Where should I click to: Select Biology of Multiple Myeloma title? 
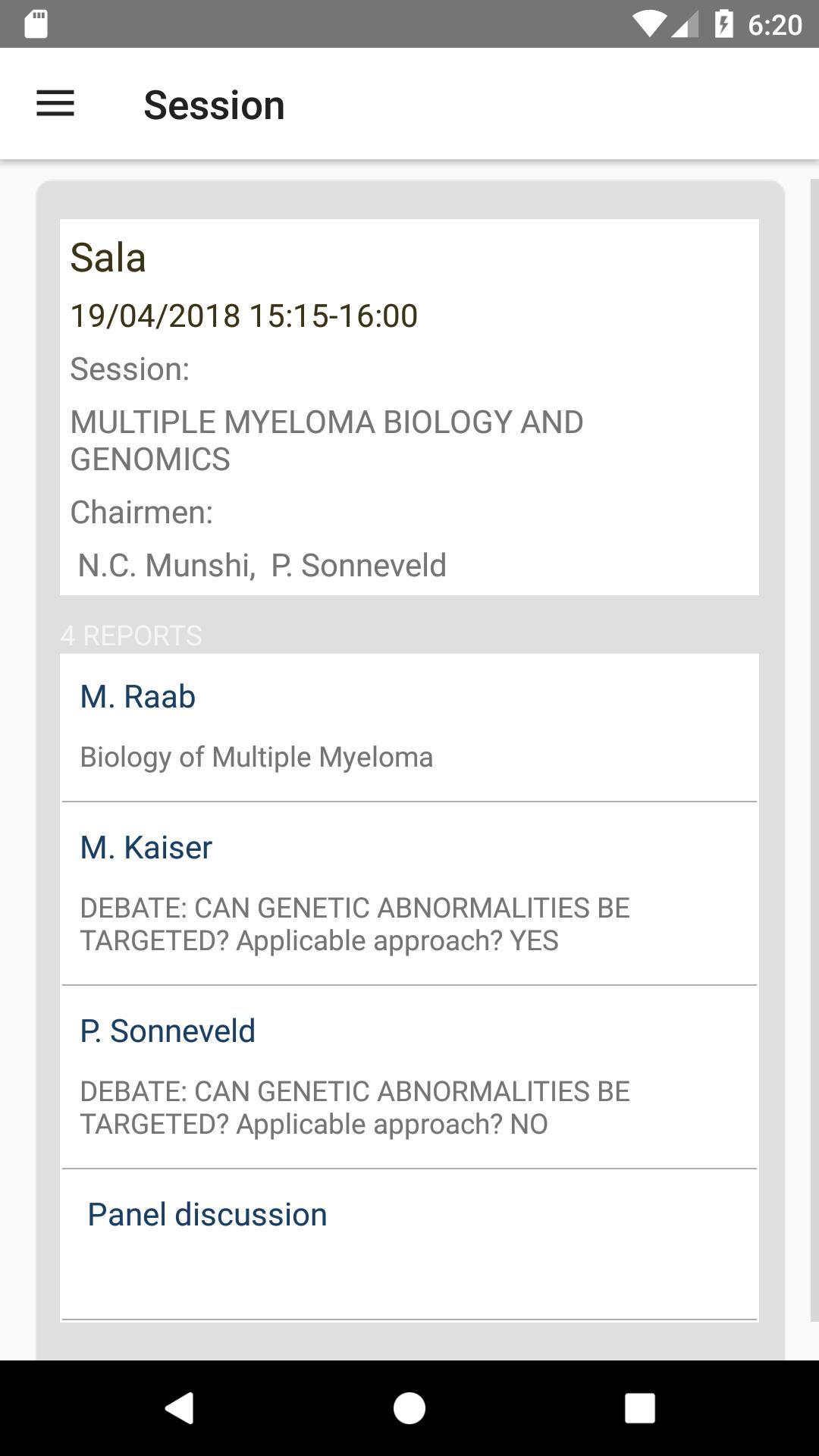pos(256,757)
